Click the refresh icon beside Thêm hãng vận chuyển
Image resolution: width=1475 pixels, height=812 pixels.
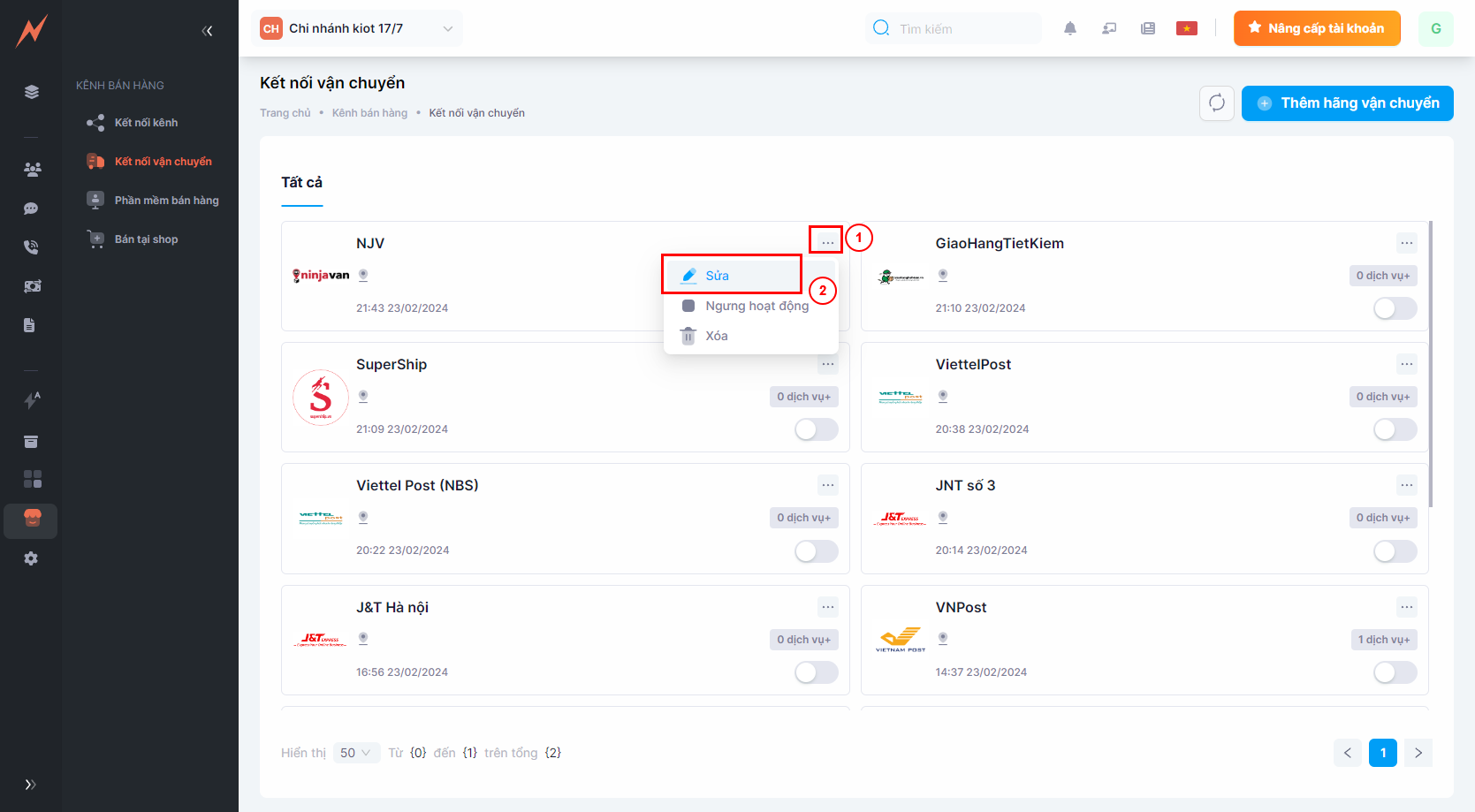click(1216, 103)
